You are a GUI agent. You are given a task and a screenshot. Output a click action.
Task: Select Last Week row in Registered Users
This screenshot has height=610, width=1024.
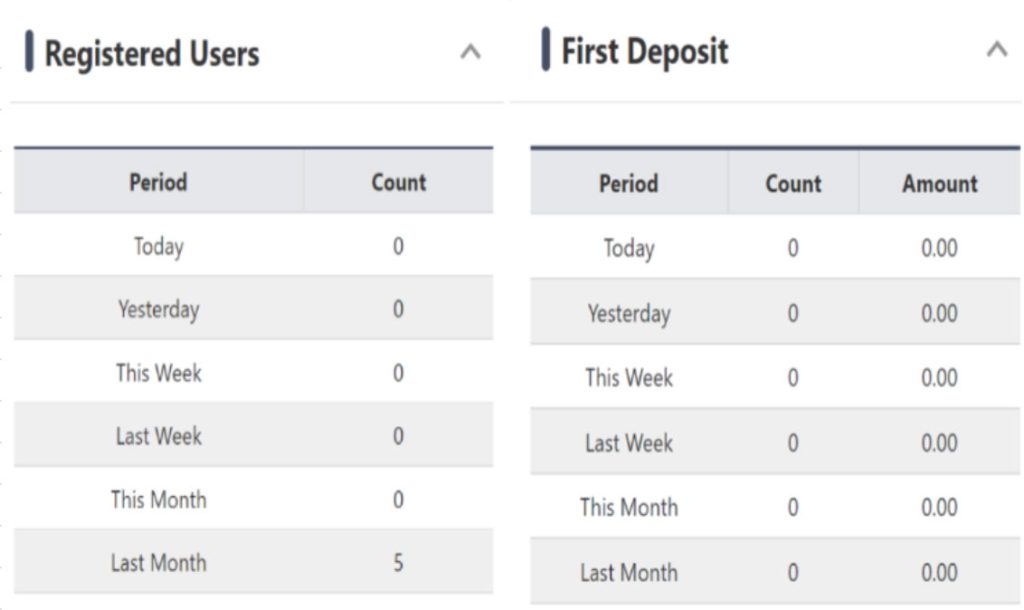pos(158,436)
